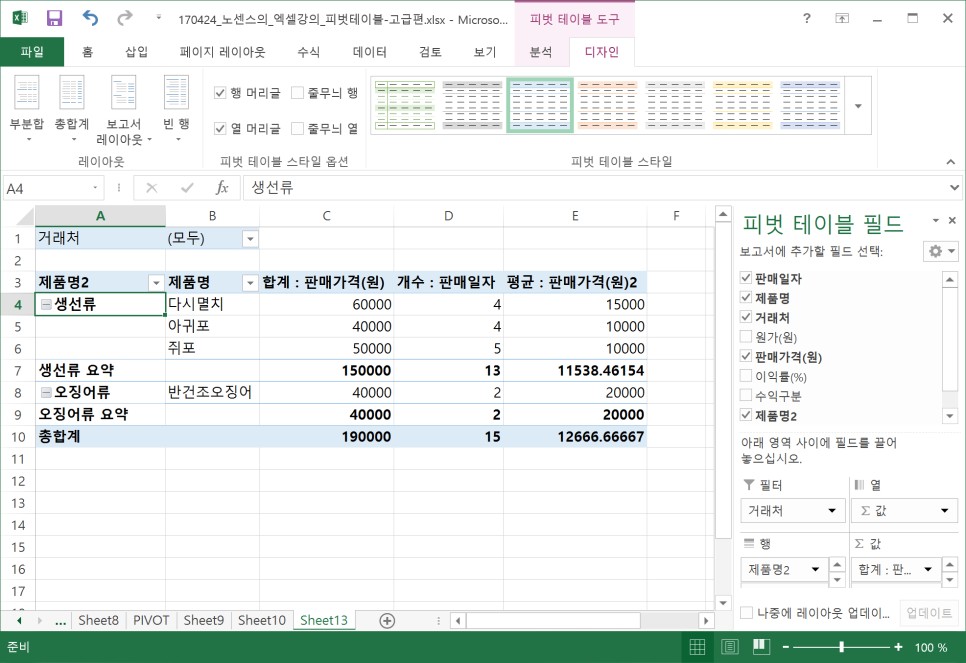Viewport: 966px width, 663px height.
Task: Check the 이익률(%) field checkbox
Action: (745, 376)
